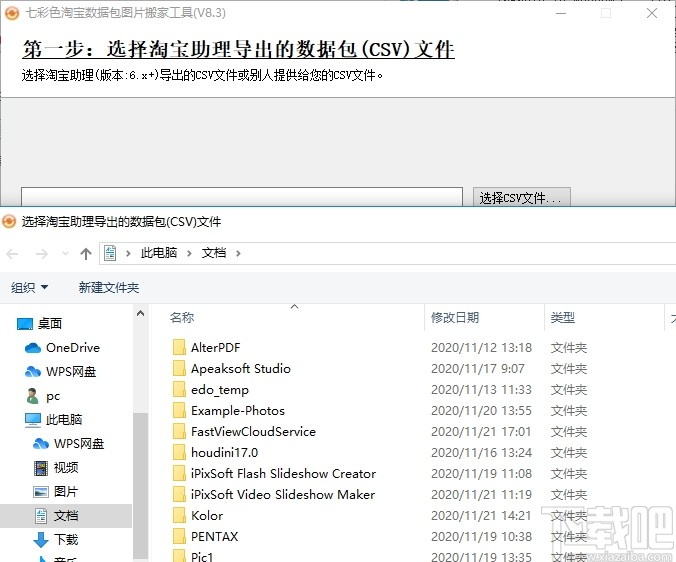Select WPS网盘 under 此电脑

79,443
